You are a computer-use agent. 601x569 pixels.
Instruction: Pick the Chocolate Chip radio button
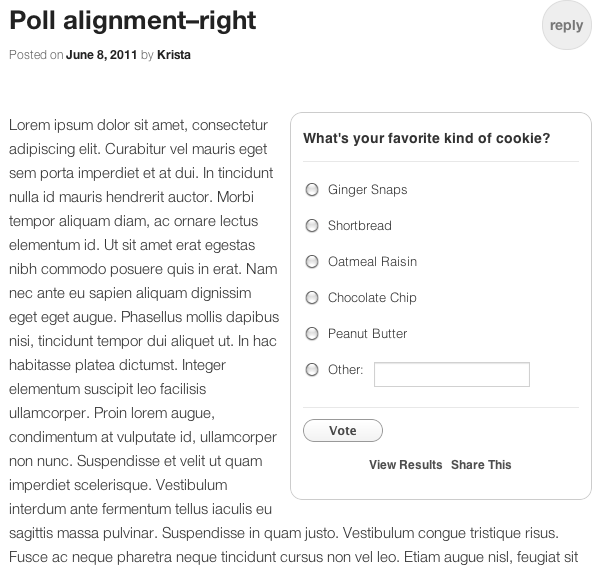click(x=312, y=298)
